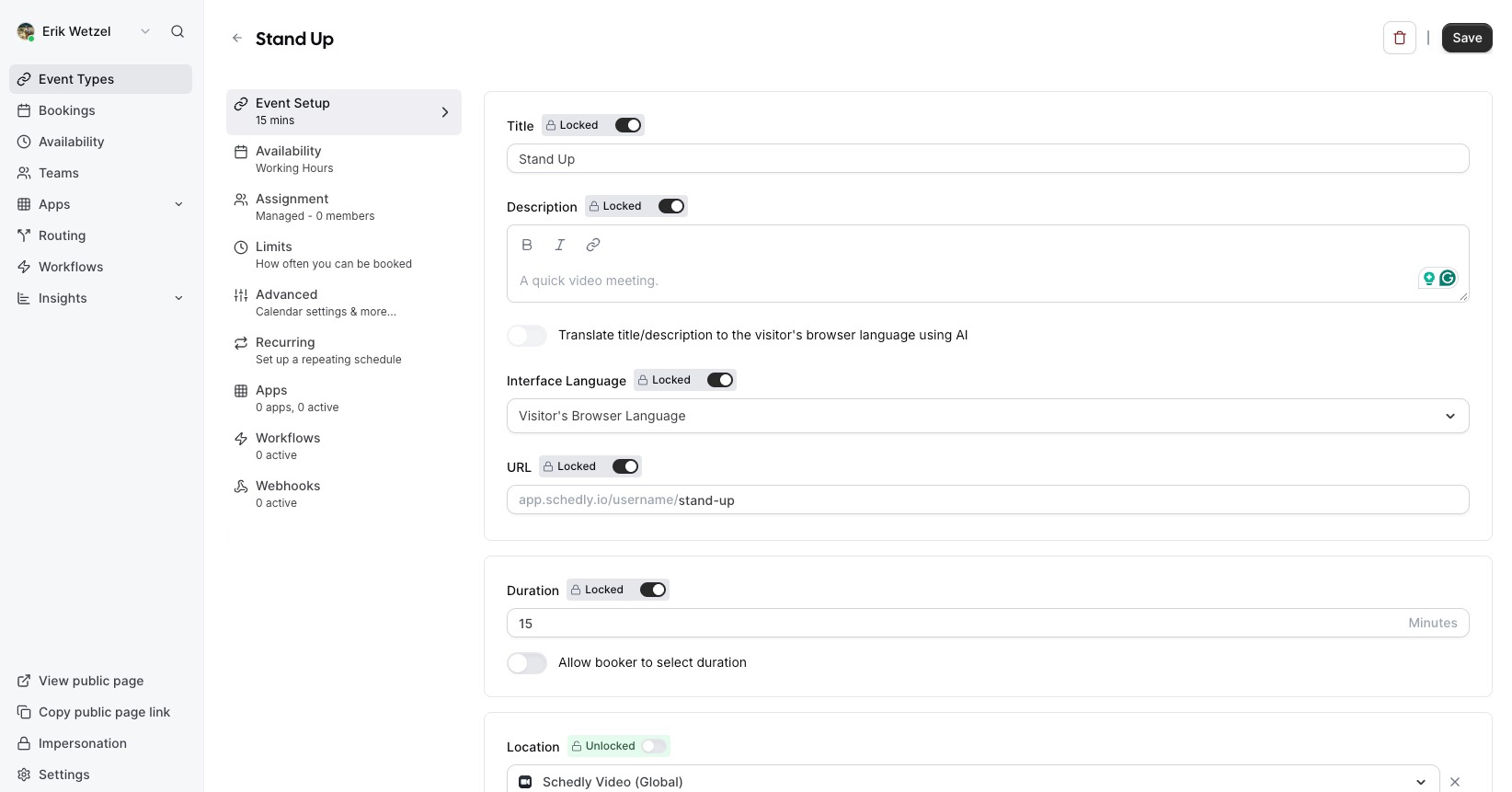Open the Advanced calendar settings tab
The height and width of the screenshot is (792, 1512).
344,303
